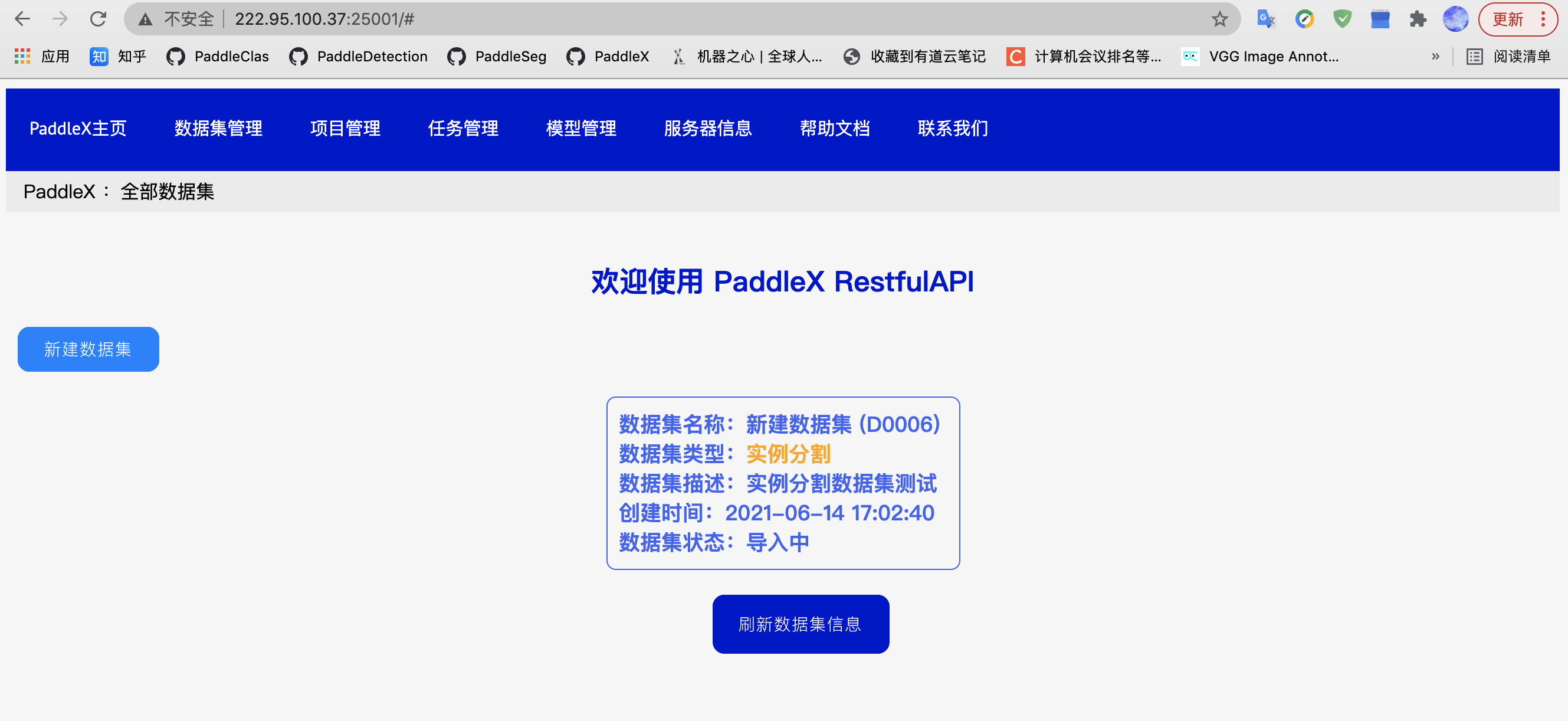
Task: Bookmark this page with star icon
Action: click(1219, 19)
